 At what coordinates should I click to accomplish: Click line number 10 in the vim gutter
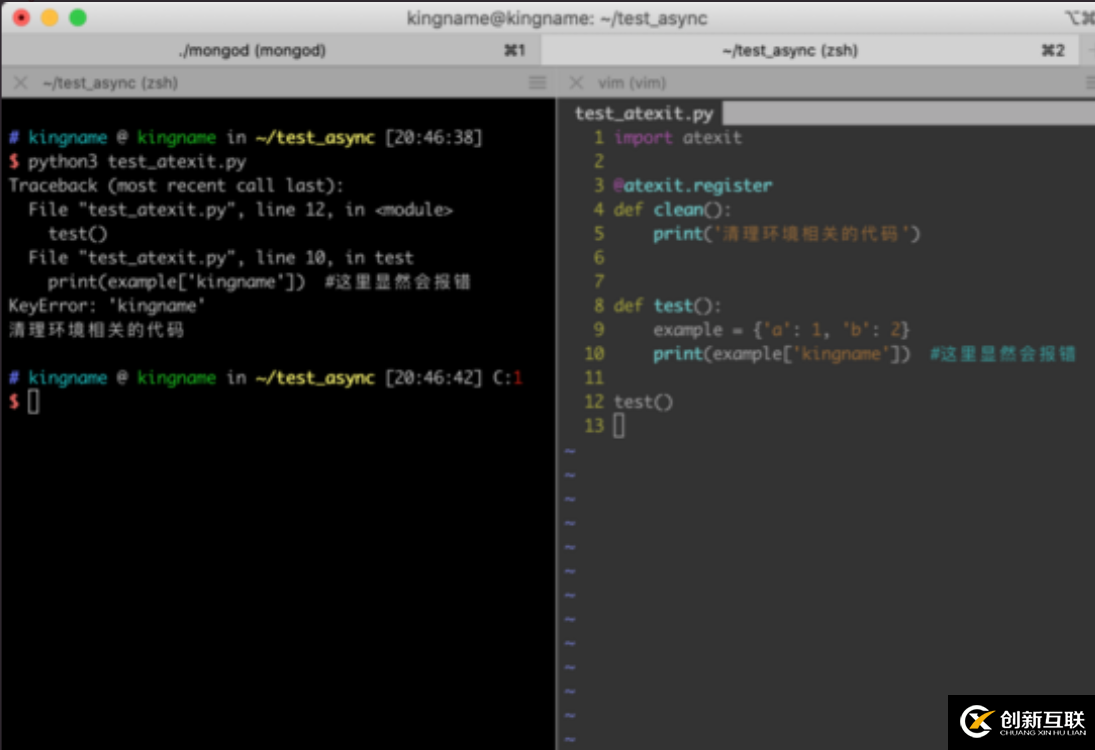pos(594,353)
